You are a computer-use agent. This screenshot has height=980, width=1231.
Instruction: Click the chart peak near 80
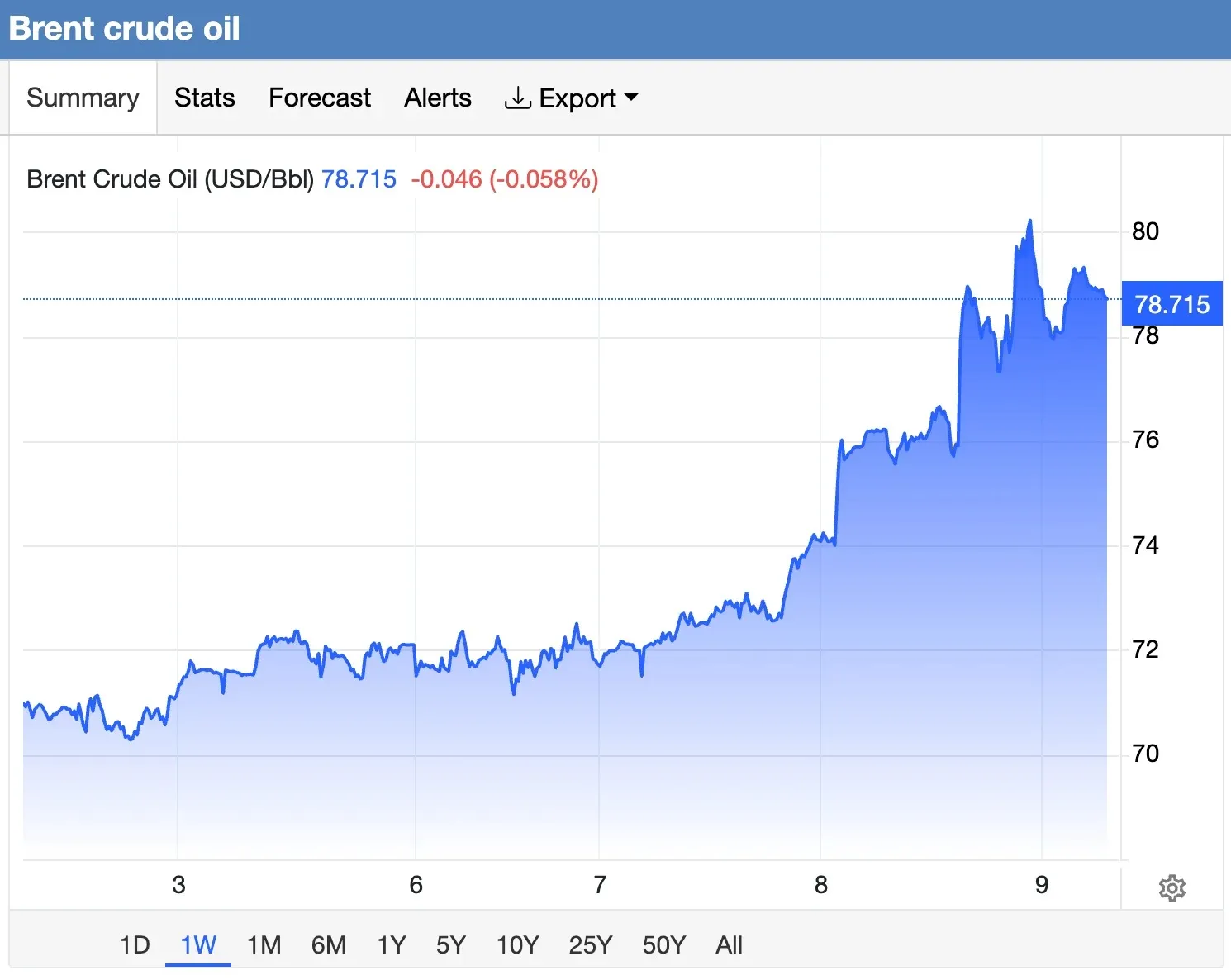(1029, 221)
